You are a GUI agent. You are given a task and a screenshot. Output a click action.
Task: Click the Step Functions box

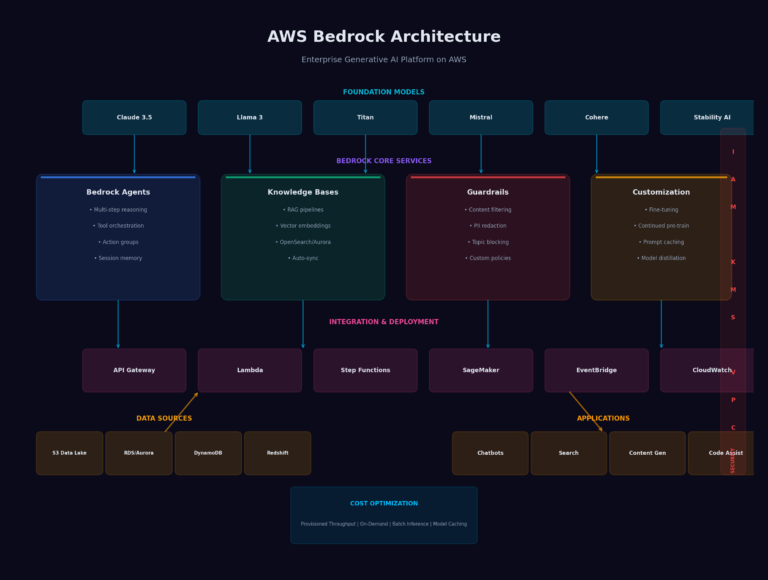pyautogui.click(x=365, y=370)
